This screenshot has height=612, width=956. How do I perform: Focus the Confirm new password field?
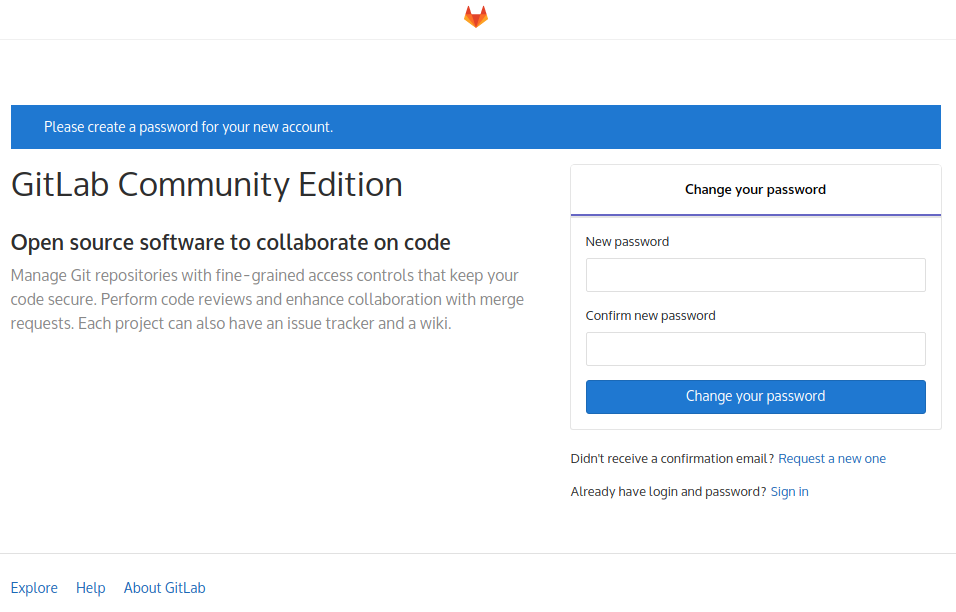(x=755, y=349)
